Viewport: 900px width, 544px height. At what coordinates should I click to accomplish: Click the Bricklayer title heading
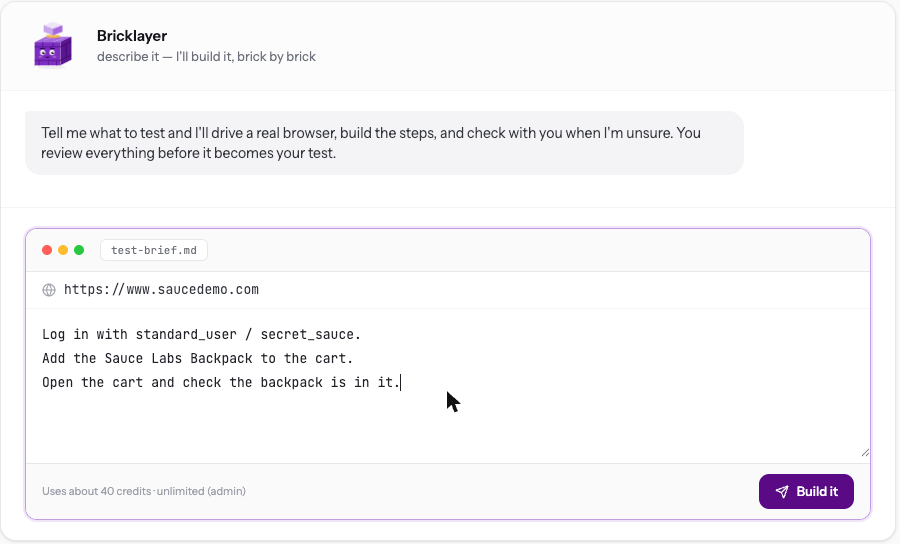tap(132, 36)
